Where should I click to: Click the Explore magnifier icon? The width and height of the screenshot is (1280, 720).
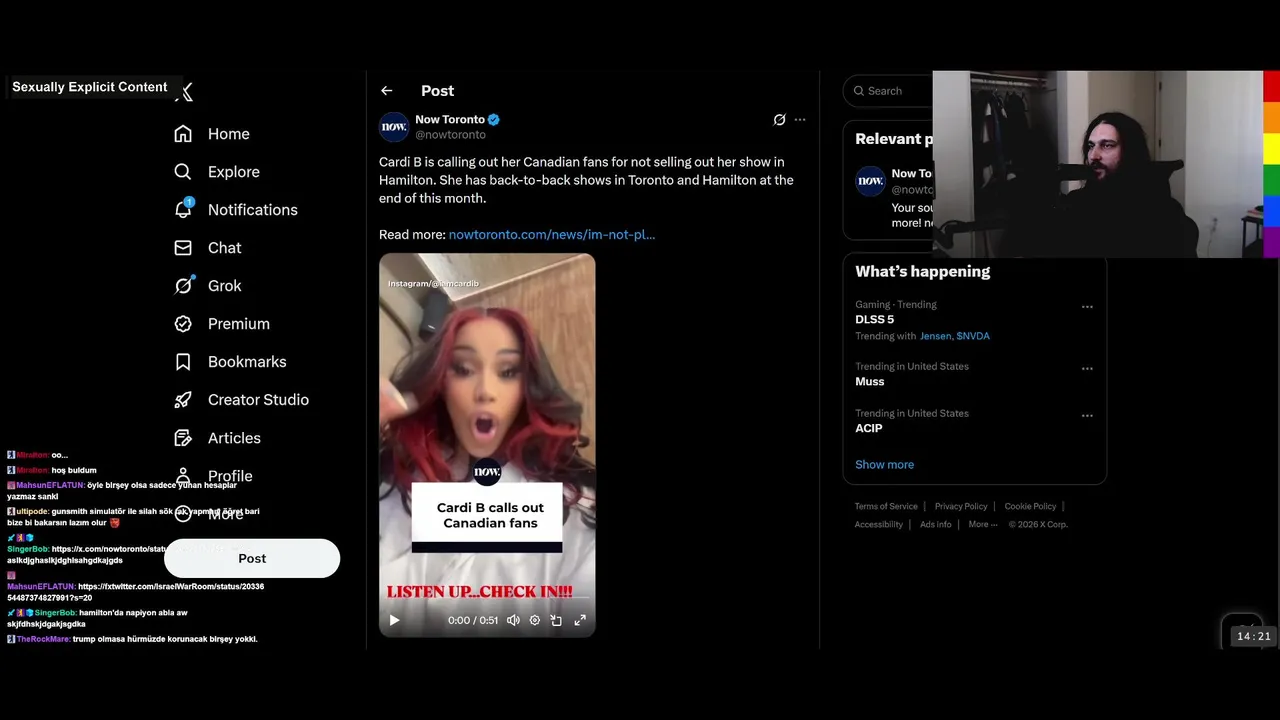pos(183,172)
